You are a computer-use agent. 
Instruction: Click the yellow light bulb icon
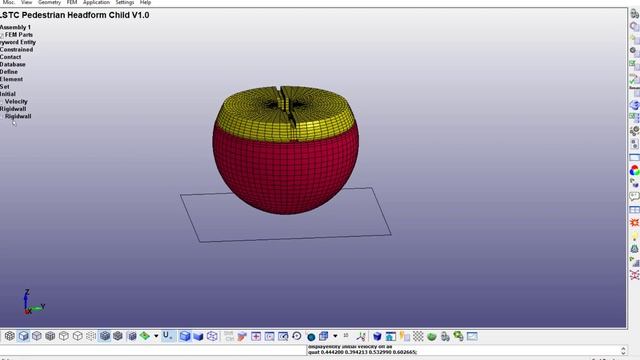pos(635,236)
